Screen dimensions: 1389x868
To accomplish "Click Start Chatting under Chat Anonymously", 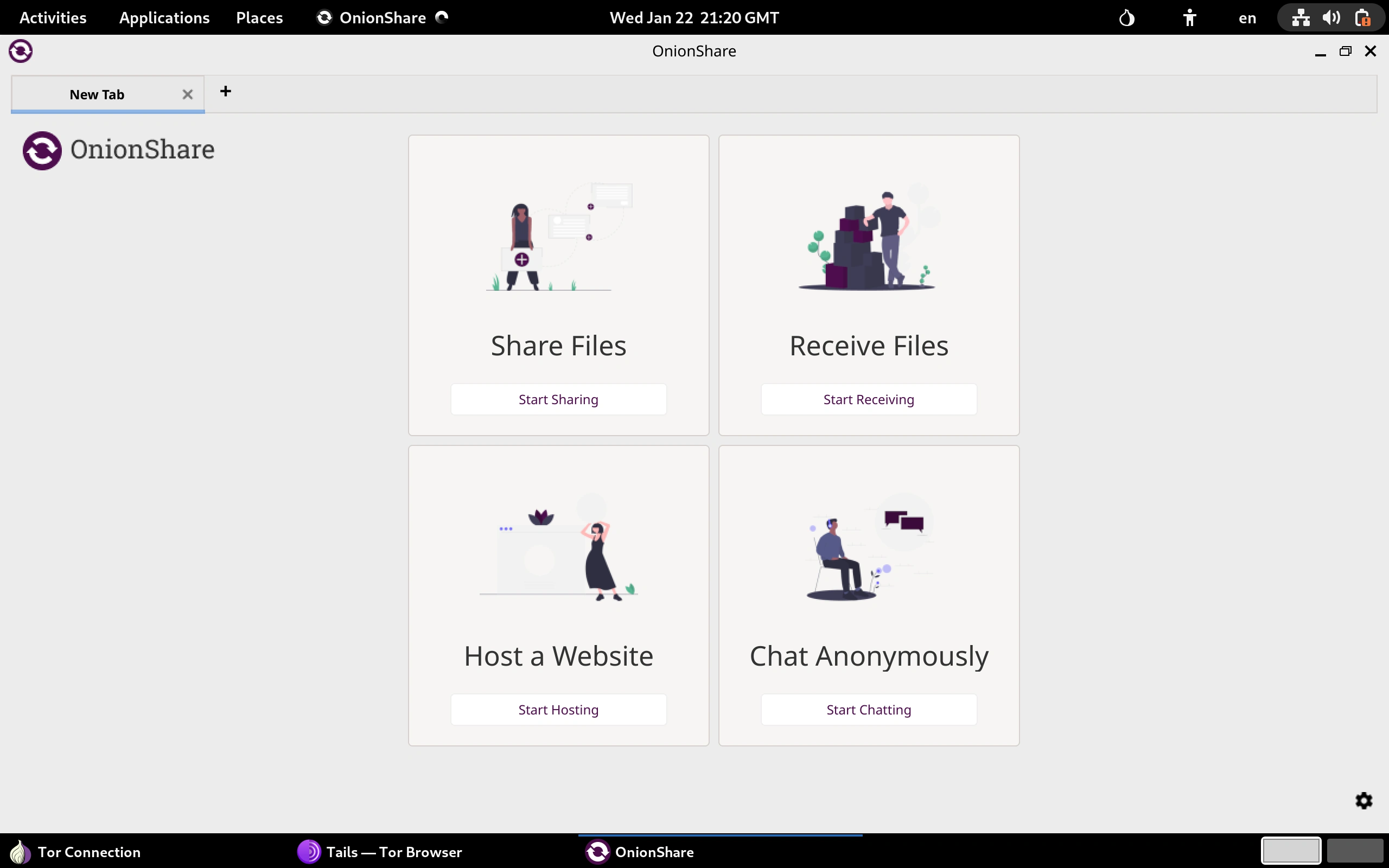I will 868,709.
